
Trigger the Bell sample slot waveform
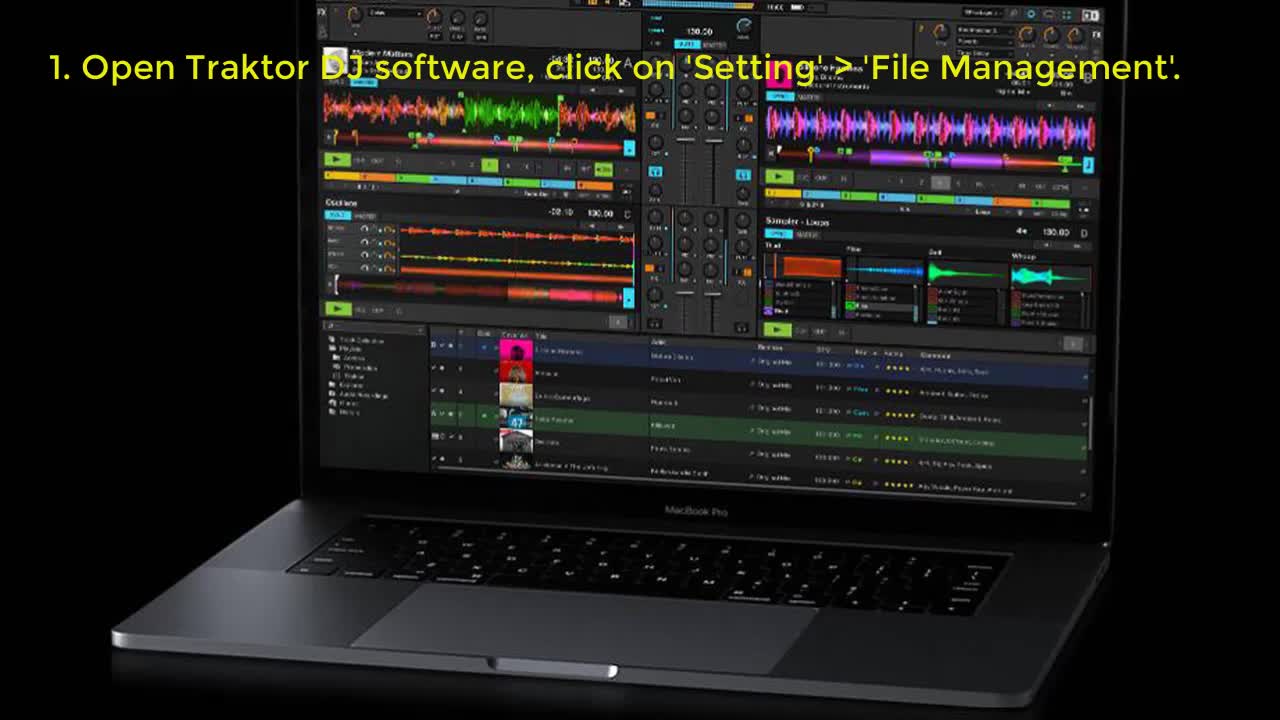coord(967,273)
